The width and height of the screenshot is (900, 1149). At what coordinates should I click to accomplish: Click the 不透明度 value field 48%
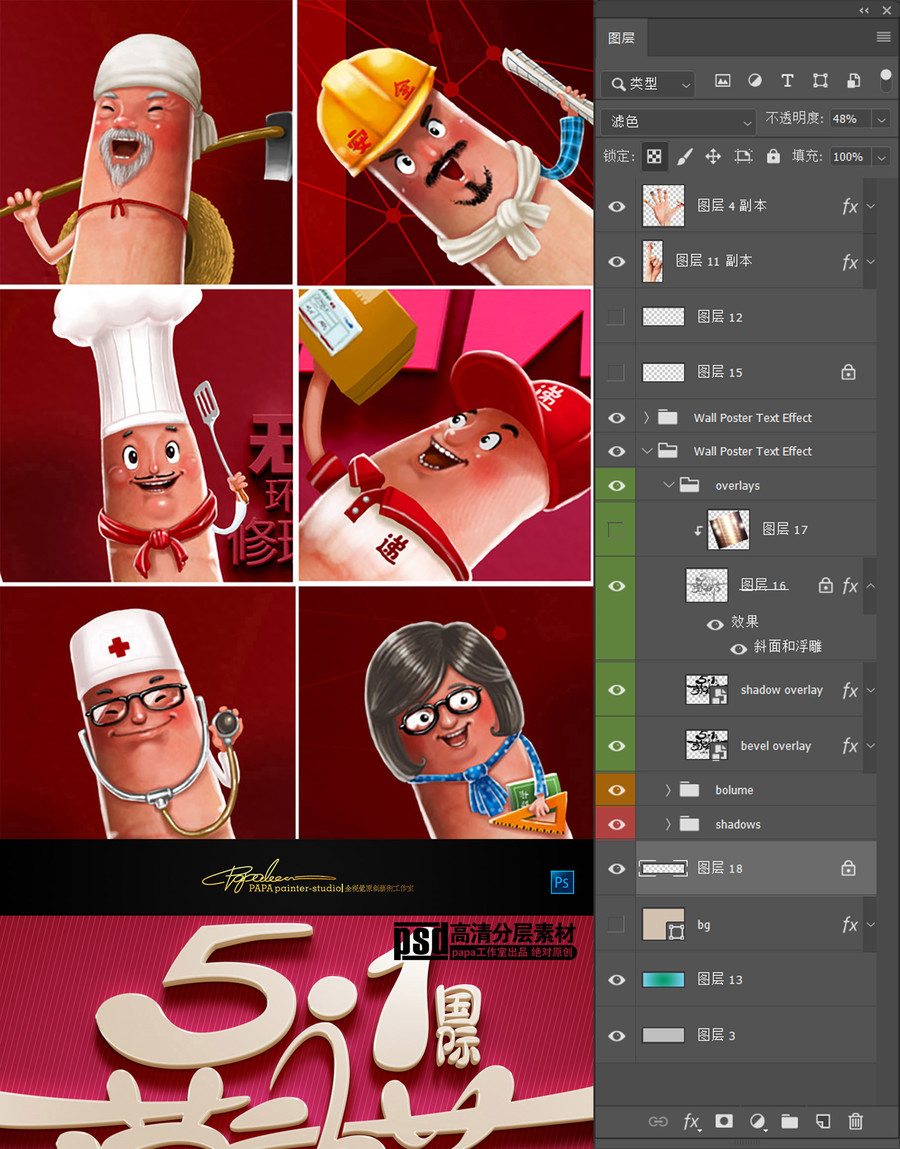click(x=850, y=119)
